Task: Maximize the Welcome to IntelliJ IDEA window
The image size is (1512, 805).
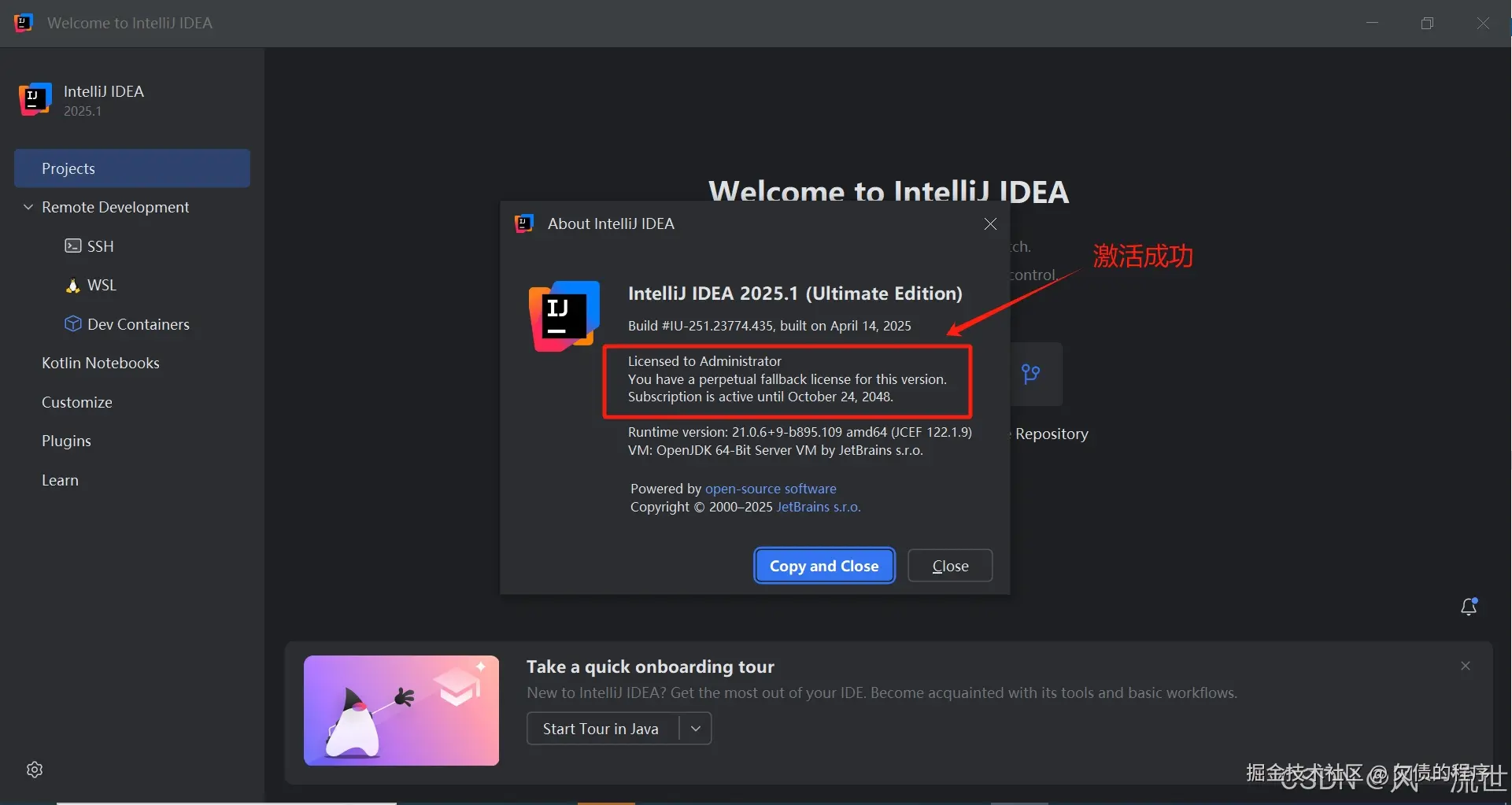Action: [1428, 23]
